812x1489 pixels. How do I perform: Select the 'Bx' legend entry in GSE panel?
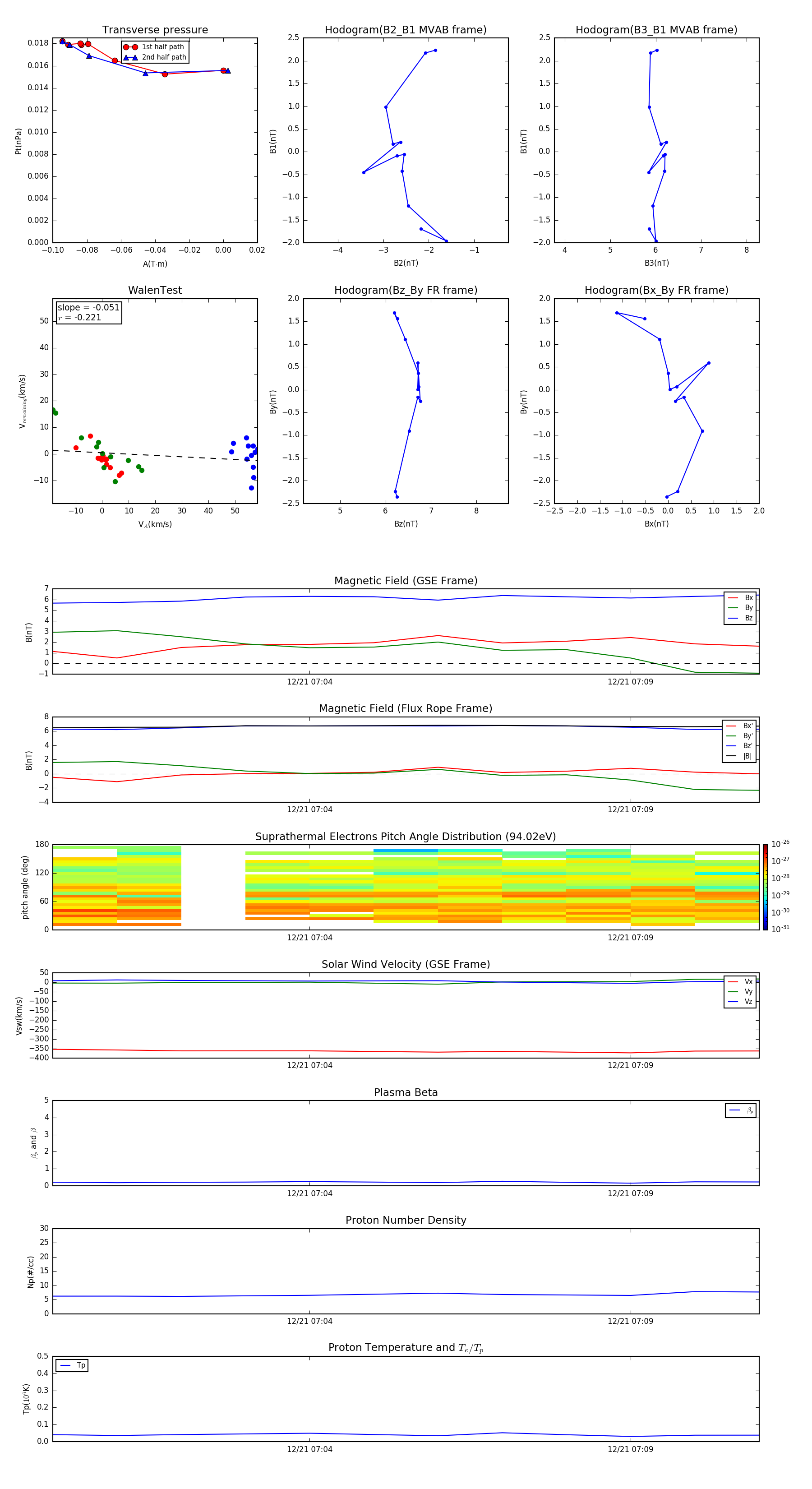coord(740,598)
